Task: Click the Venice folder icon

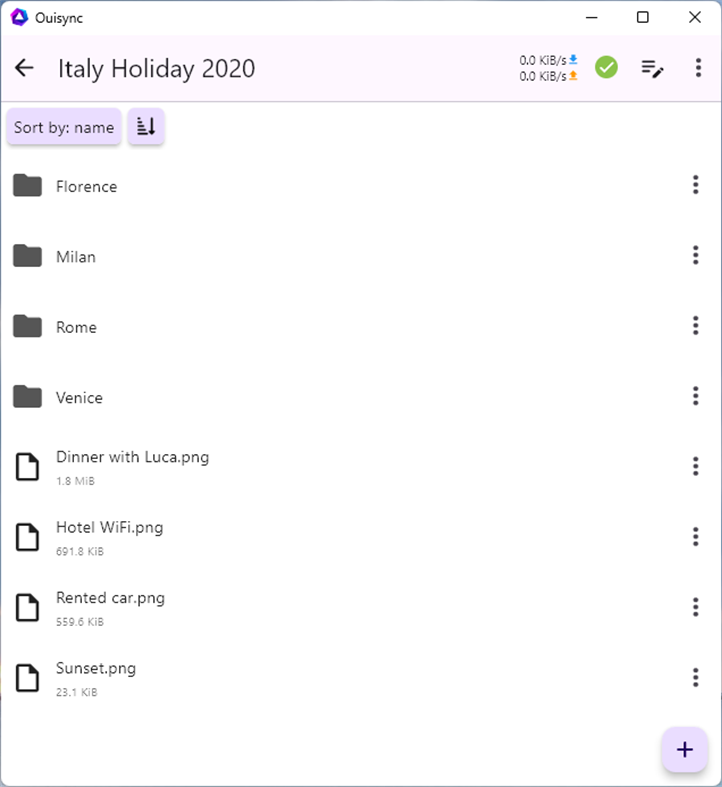Action: tap(27, 397)
